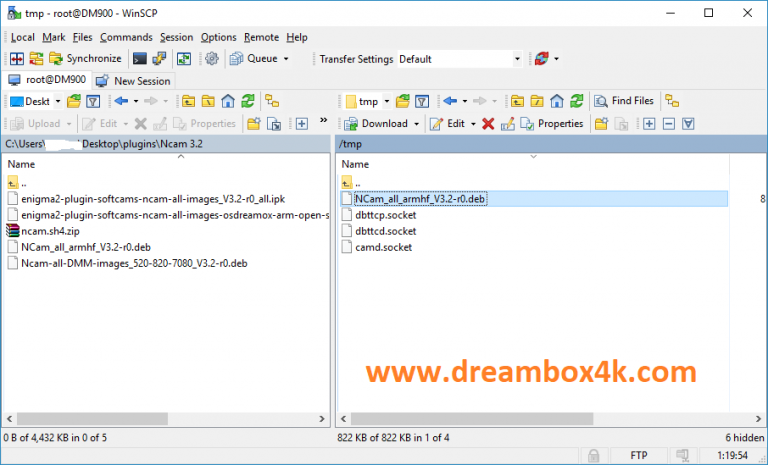This screenshot has height=465, width=768.
Task: Click remote unselect files minus icon
Action: pos(669,124)
